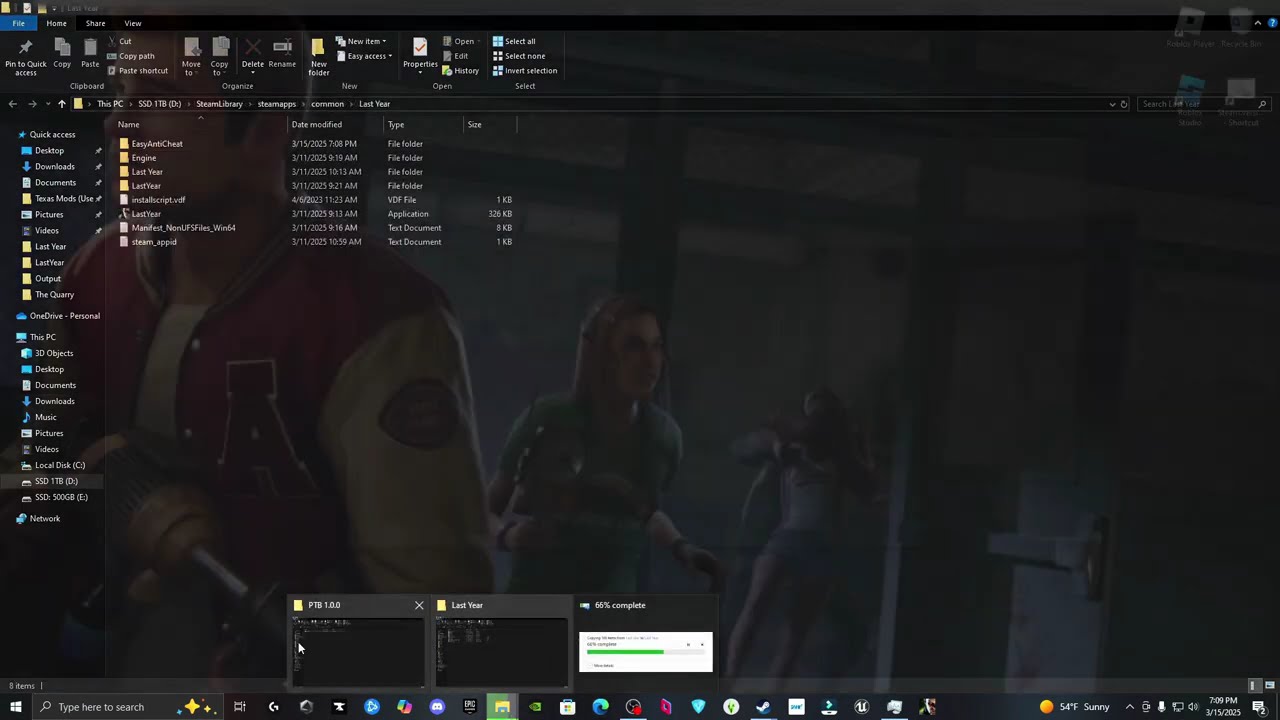Switch to the Share ribbon tab
The image size is (1280, 720).
coord(95,23)
